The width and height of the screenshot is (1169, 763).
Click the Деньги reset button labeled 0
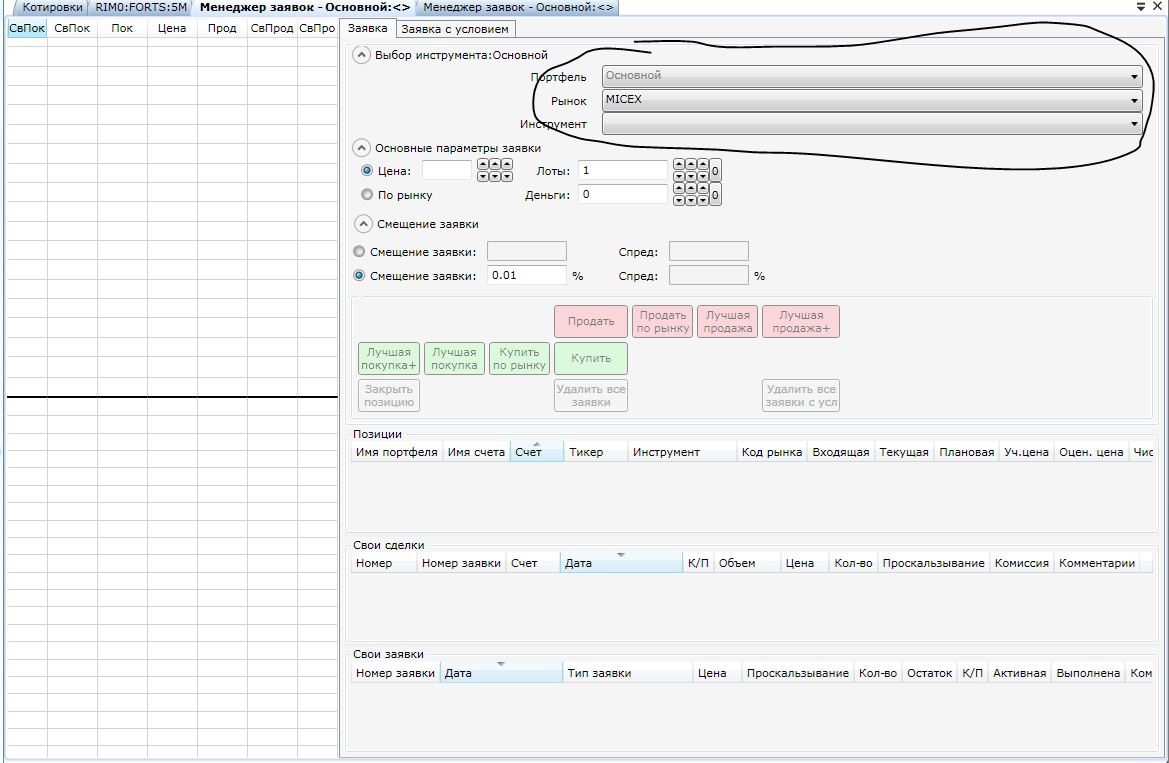(x=715, y=195)
